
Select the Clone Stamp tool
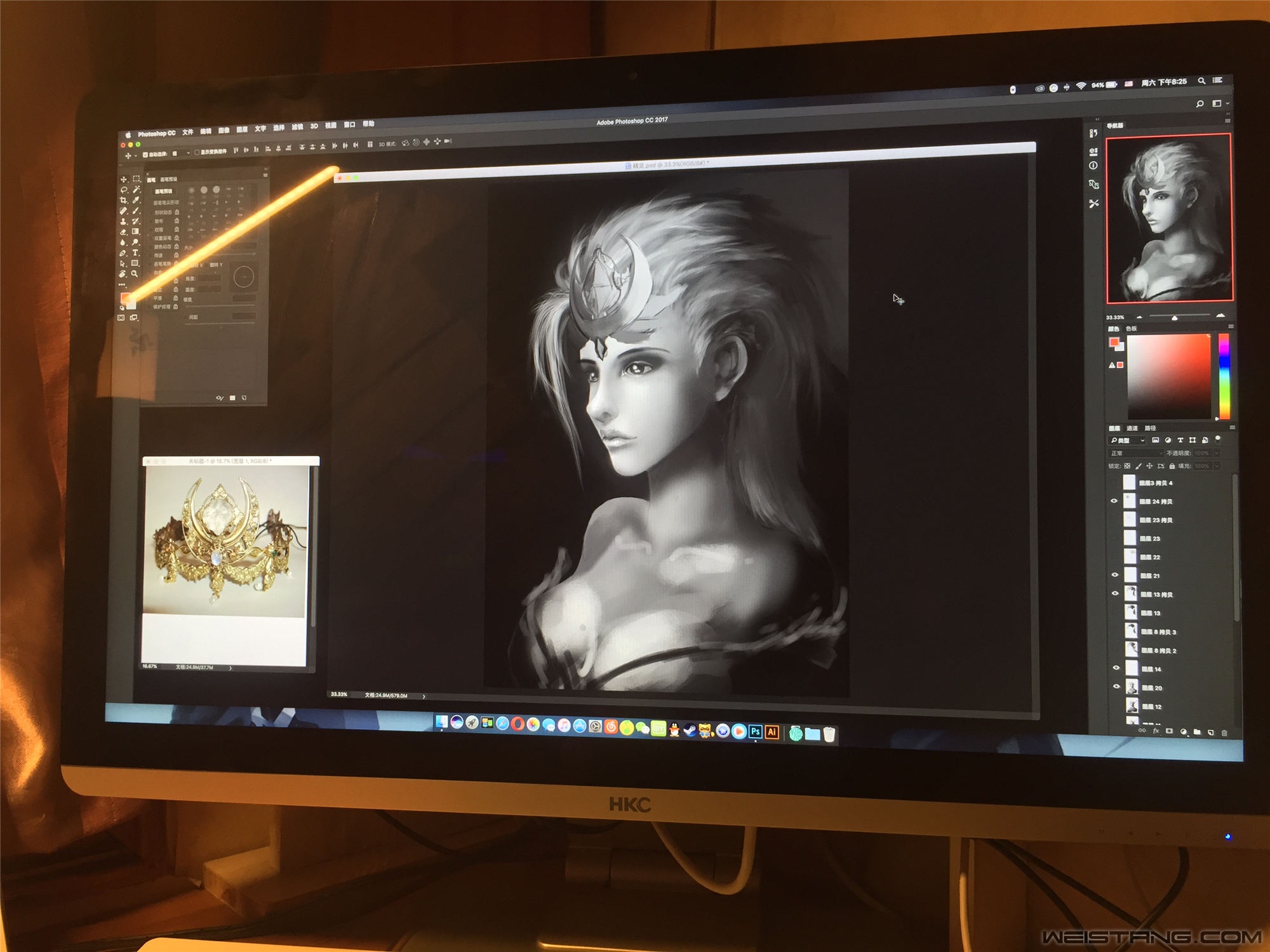[x=124, y=221]
